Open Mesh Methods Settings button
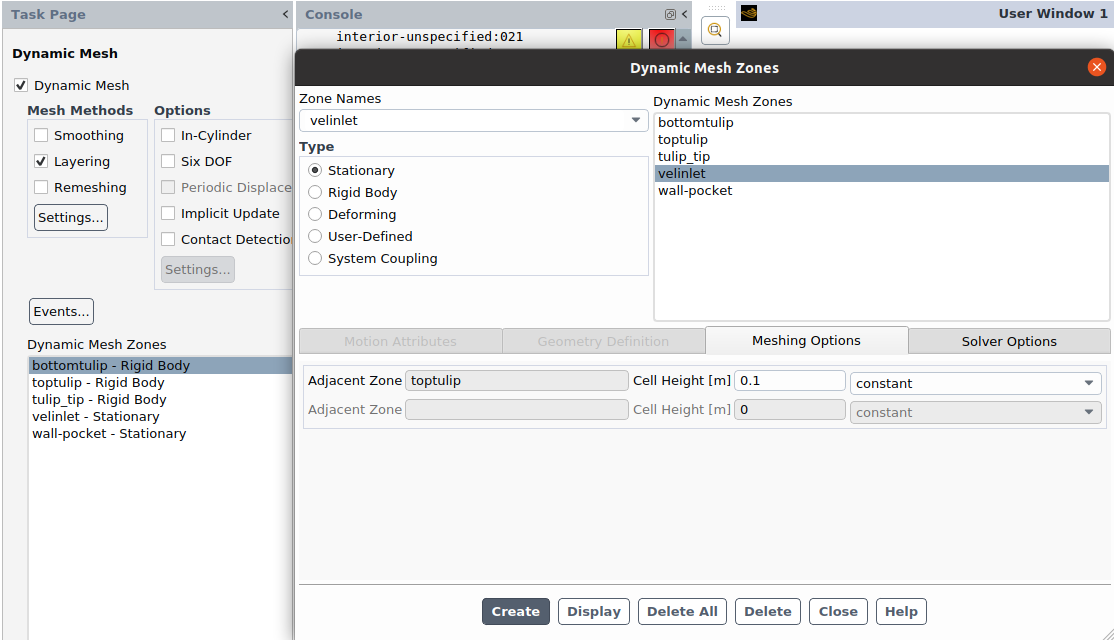The height and width of the screenshot is (640, 1114). [71, 217]
